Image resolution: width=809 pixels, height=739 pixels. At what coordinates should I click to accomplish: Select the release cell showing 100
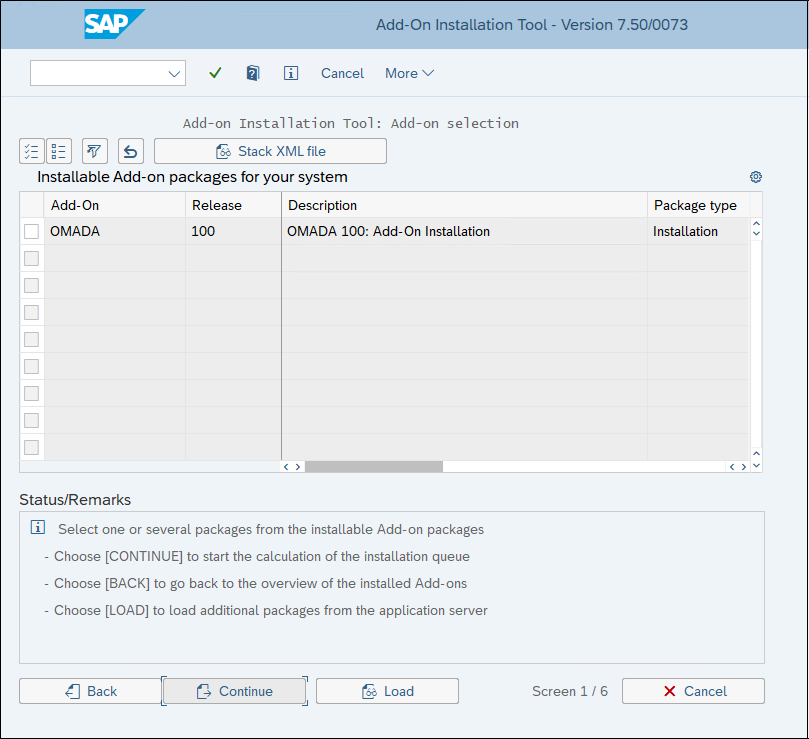233,231
